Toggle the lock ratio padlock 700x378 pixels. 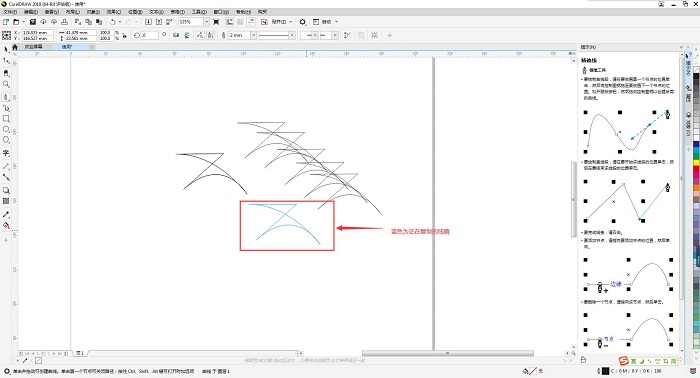pos(125,35)
